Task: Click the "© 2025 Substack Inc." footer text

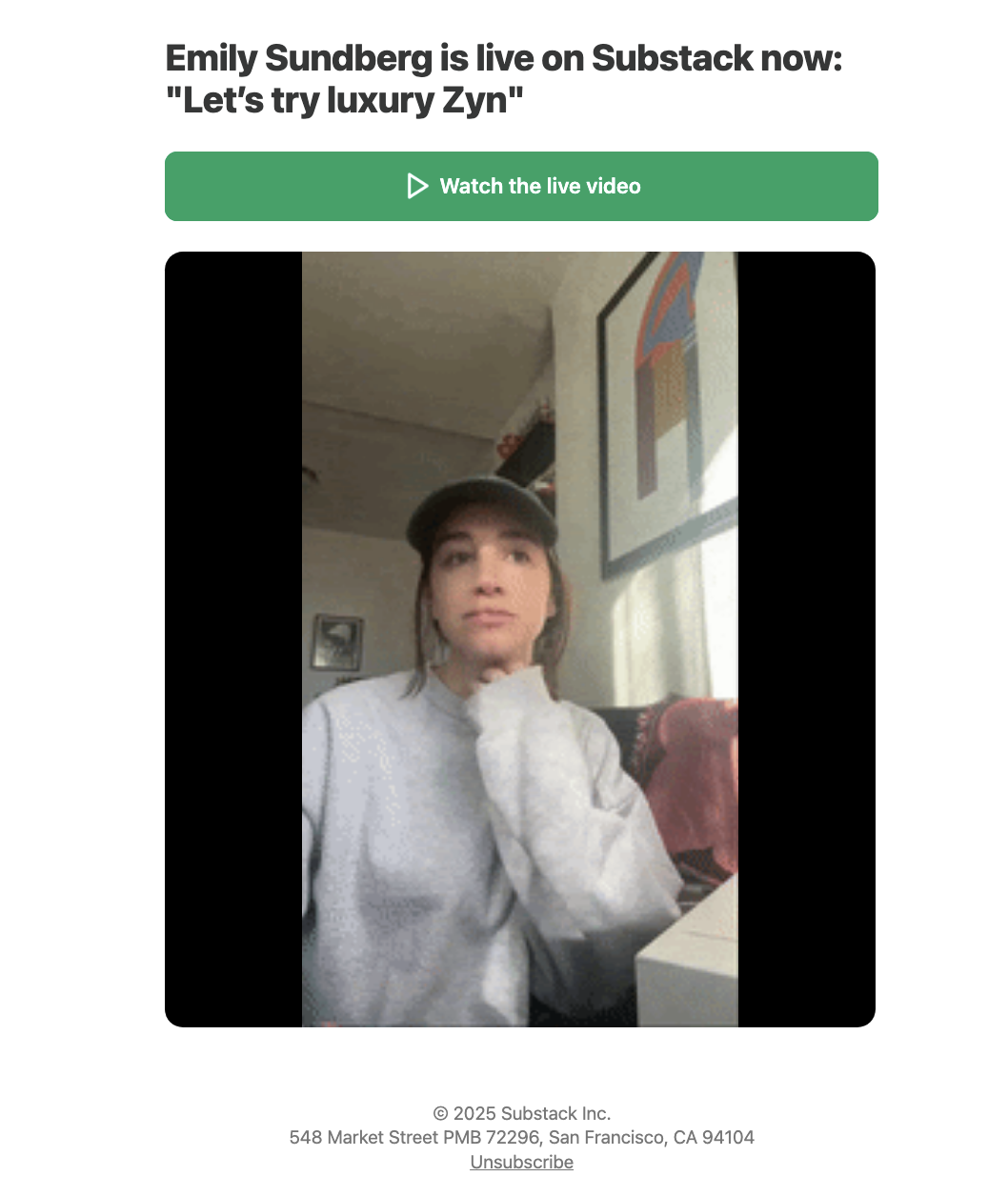Action: (x=522, y=1113)
